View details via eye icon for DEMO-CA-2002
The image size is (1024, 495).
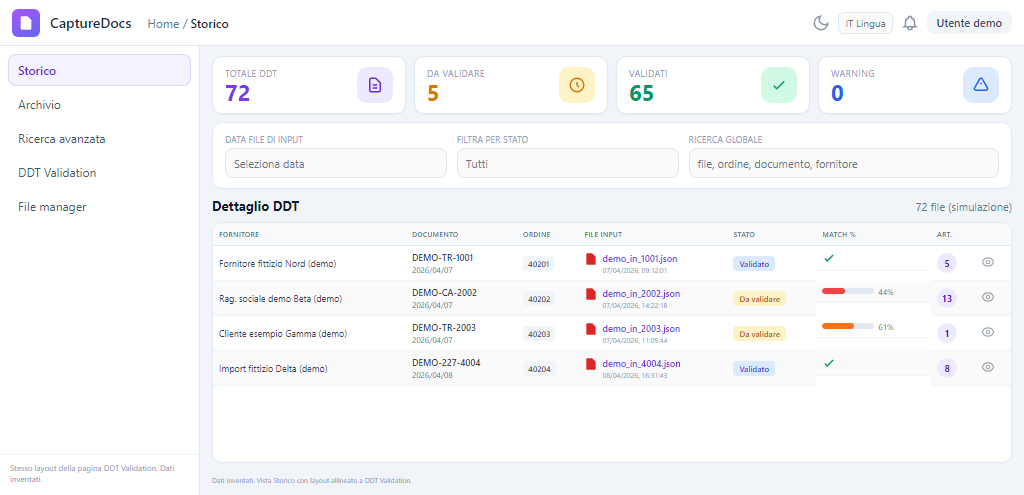point(988,297)
